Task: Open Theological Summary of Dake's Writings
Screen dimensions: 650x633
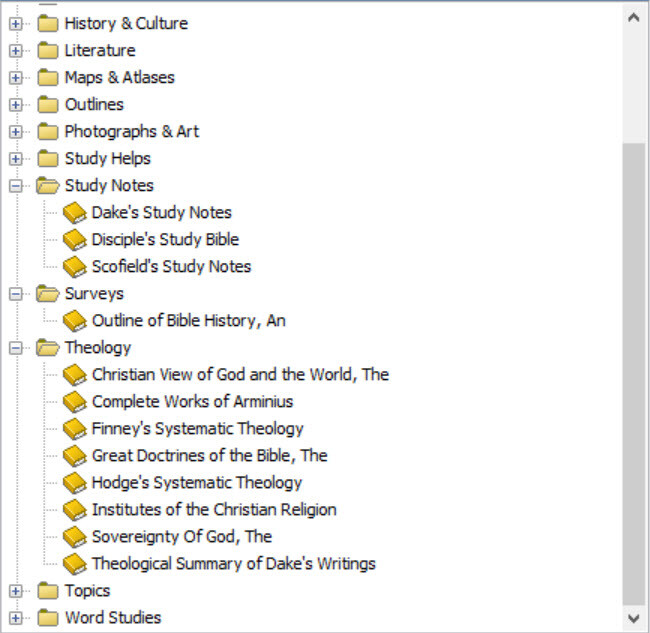Action: (x=233, y=564)
